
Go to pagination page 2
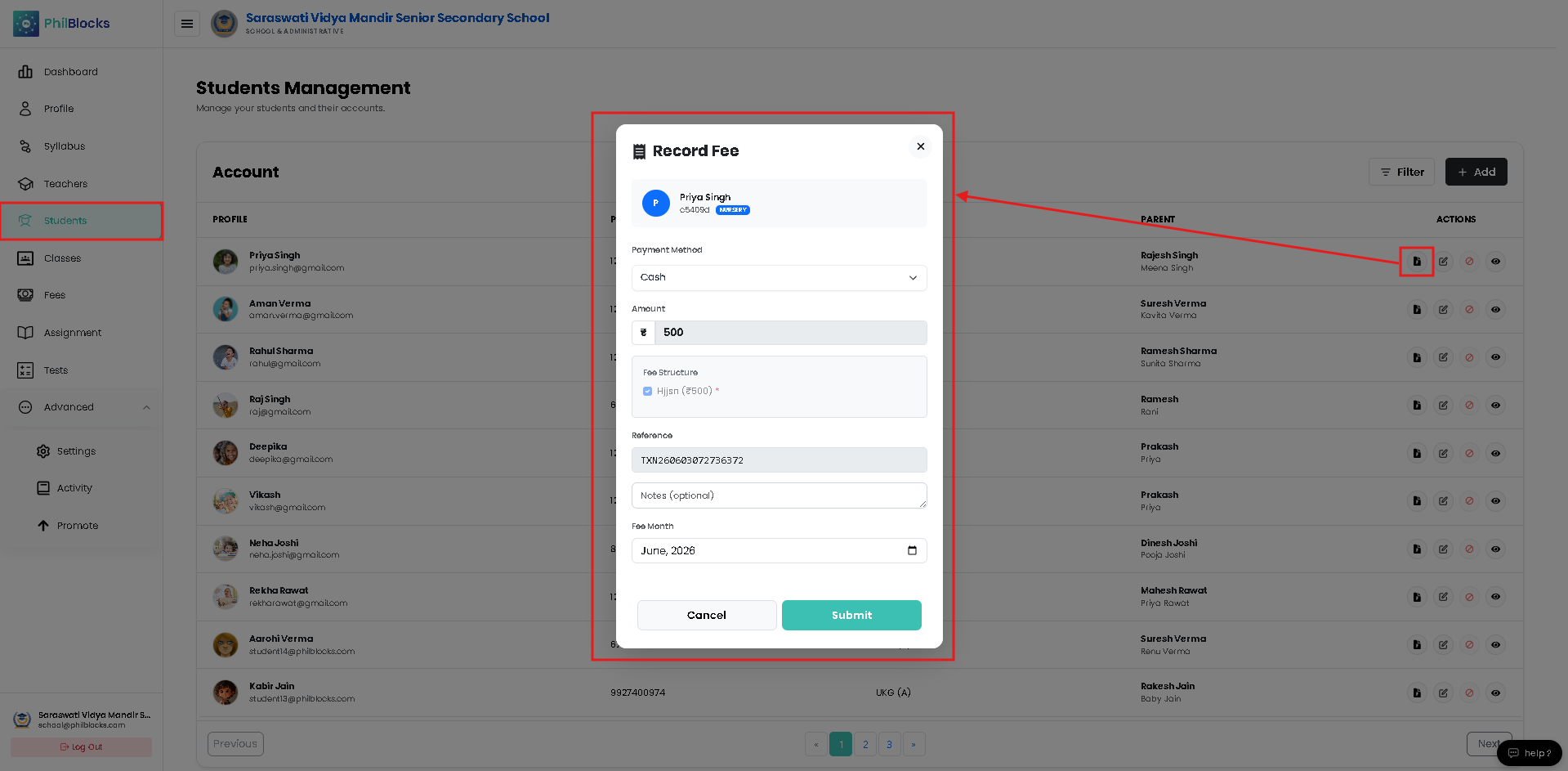[865, 744]
